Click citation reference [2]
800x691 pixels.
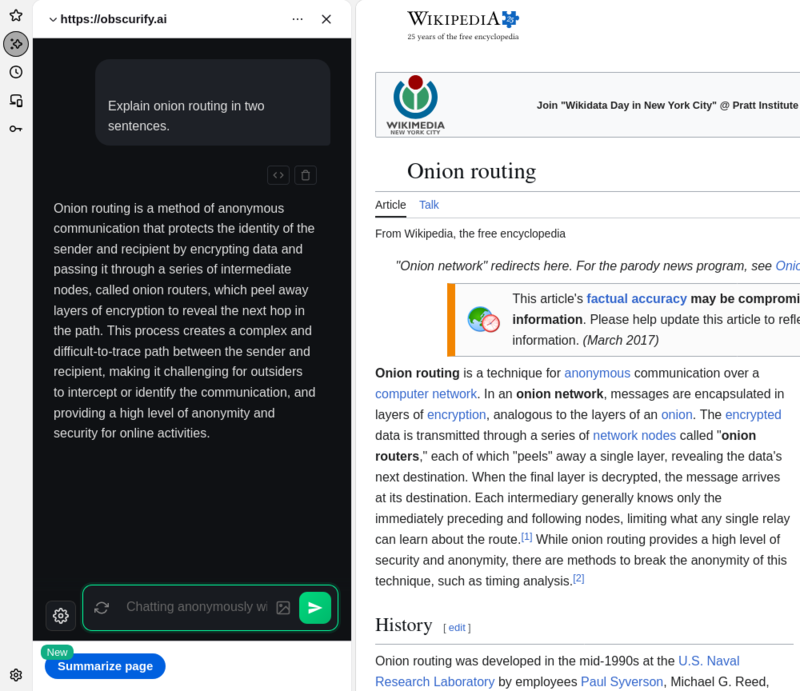coord(578,579)
